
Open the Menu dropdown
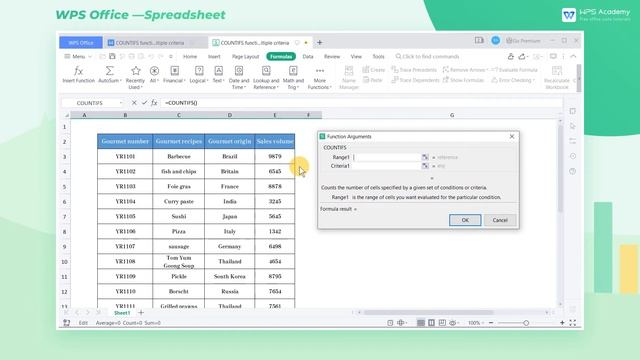[78, 56]
